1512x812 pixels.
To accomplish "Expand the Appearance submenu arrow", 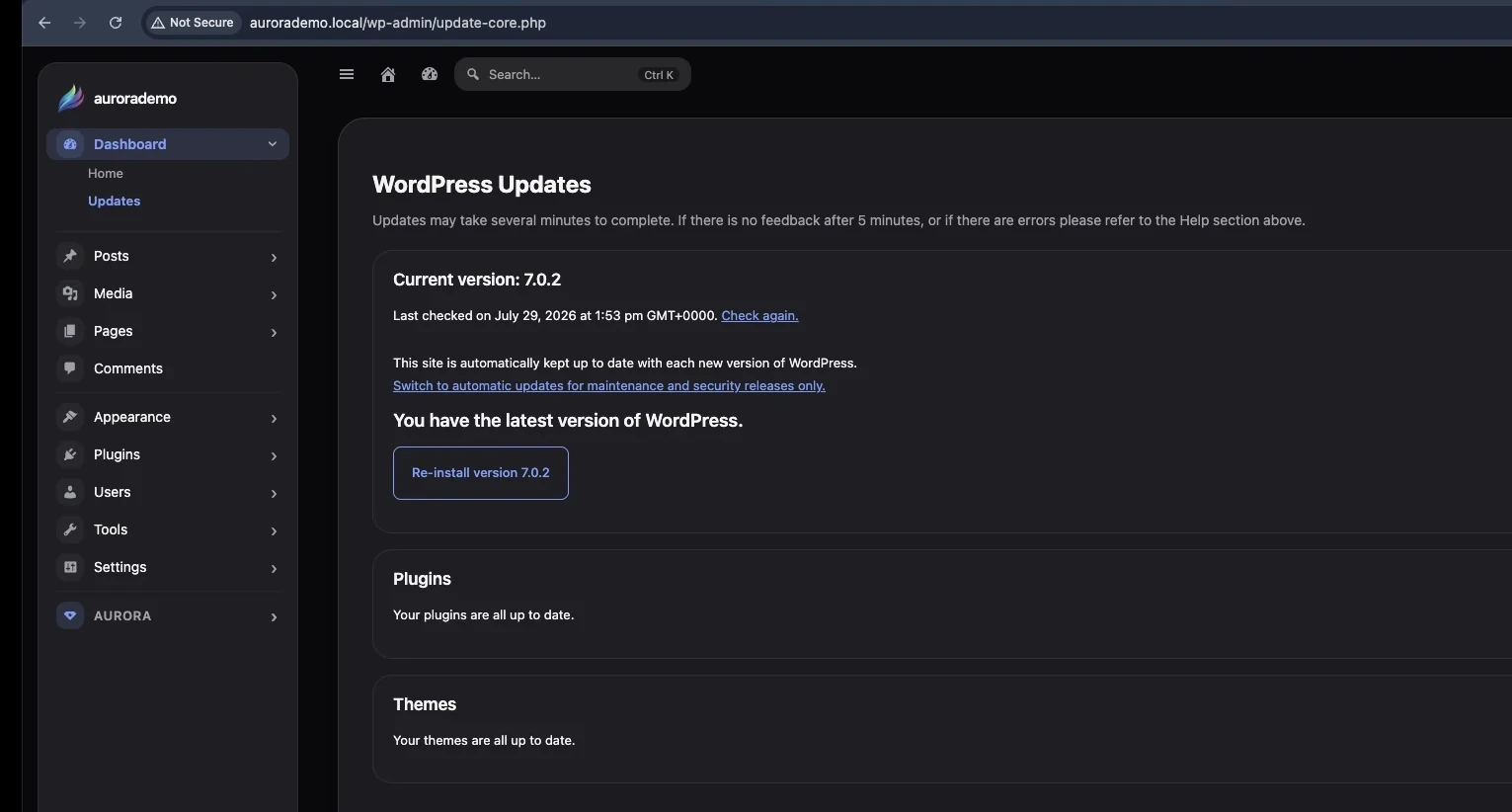I will [274, 418].
